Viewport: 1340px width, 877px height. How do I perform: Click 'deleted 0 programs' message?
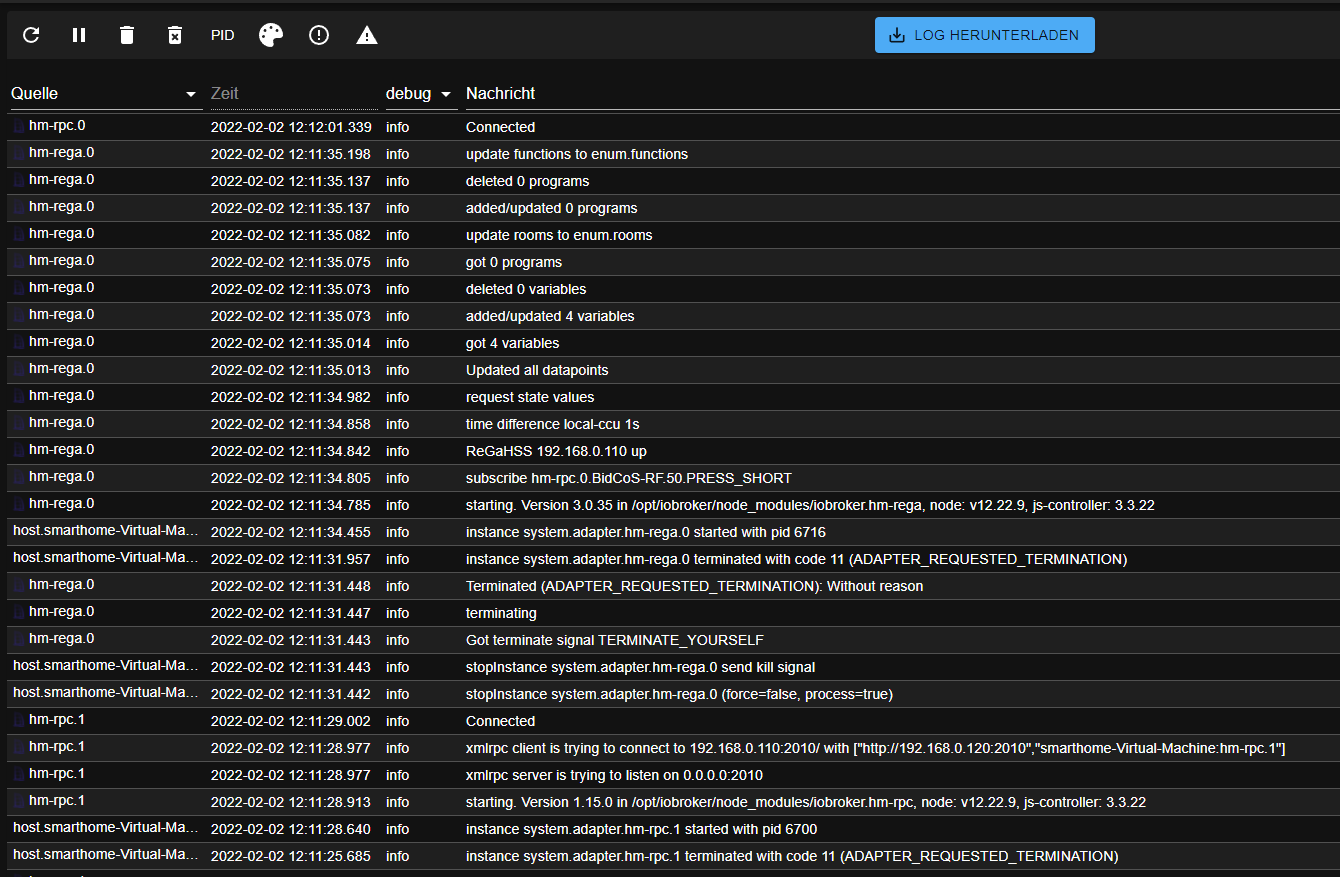pos(528,181)
